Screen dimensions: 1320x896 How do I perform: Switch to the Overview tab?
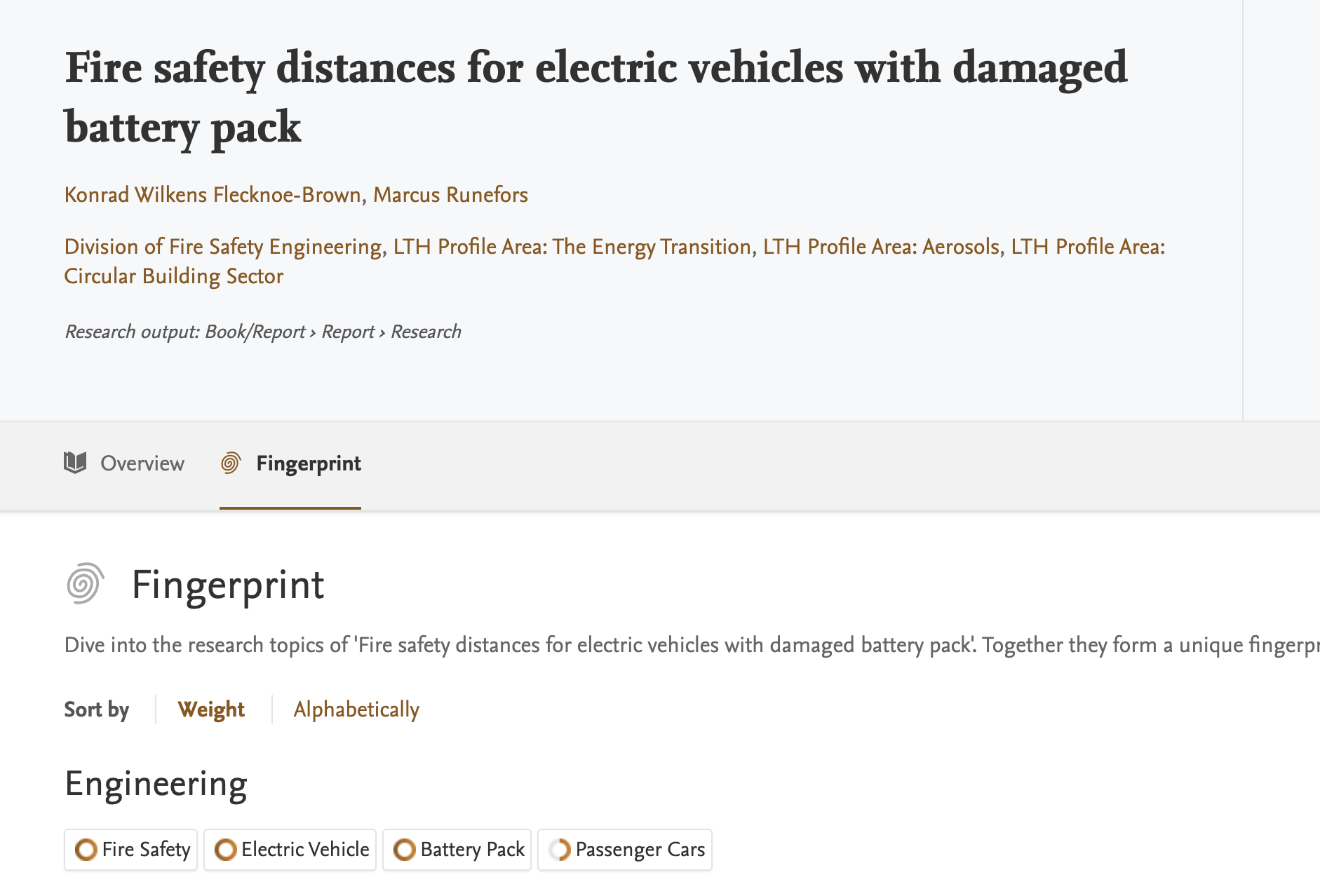pyautogui.click(x=142, y=463)
